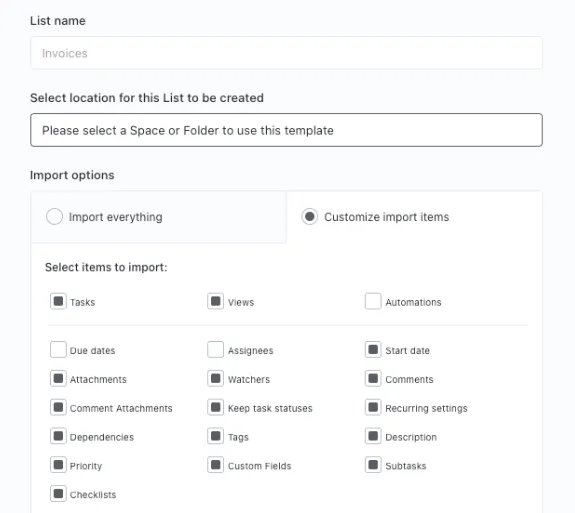Disable the Start date checkbox
575x513 pixels.
pos(373,349)
